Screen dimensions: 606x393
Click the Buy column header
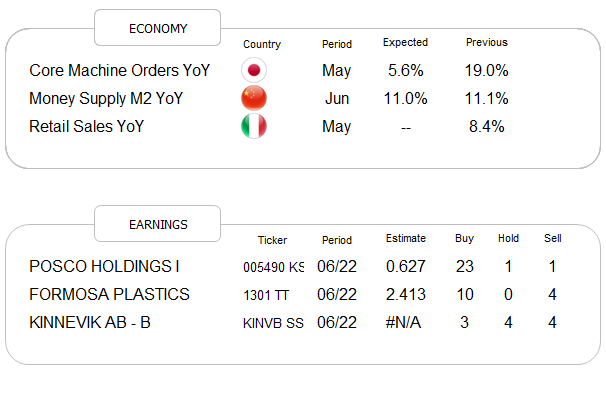[x=464, y=238]
